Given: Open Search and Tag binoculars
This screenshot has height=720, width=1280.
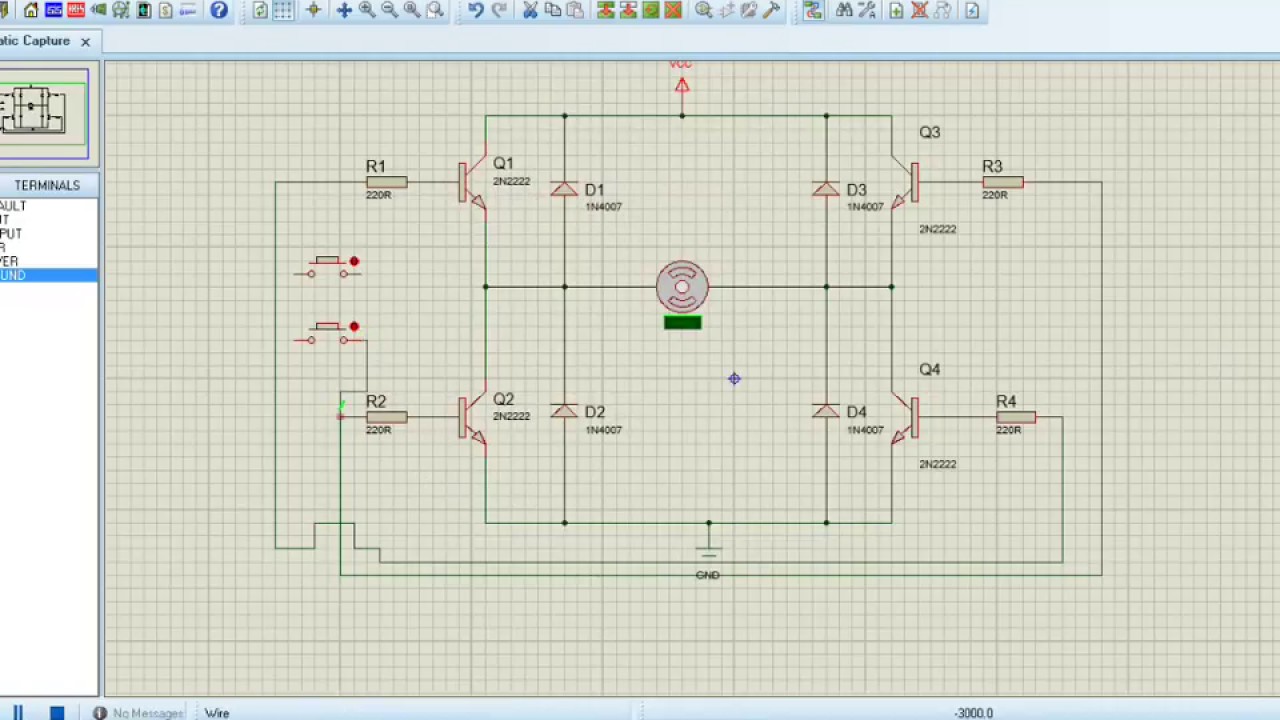Looking at the screenshot, I should click(844, 10).
